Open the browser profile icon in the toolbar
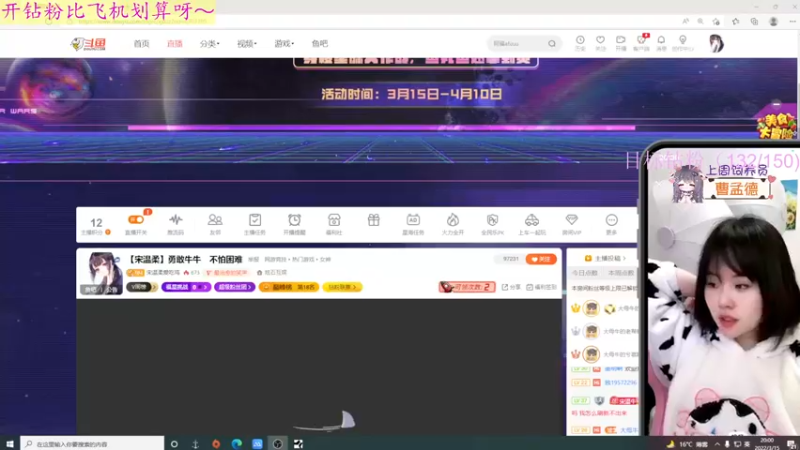Viewport: 800px width, 450px height. pos(773,21)
